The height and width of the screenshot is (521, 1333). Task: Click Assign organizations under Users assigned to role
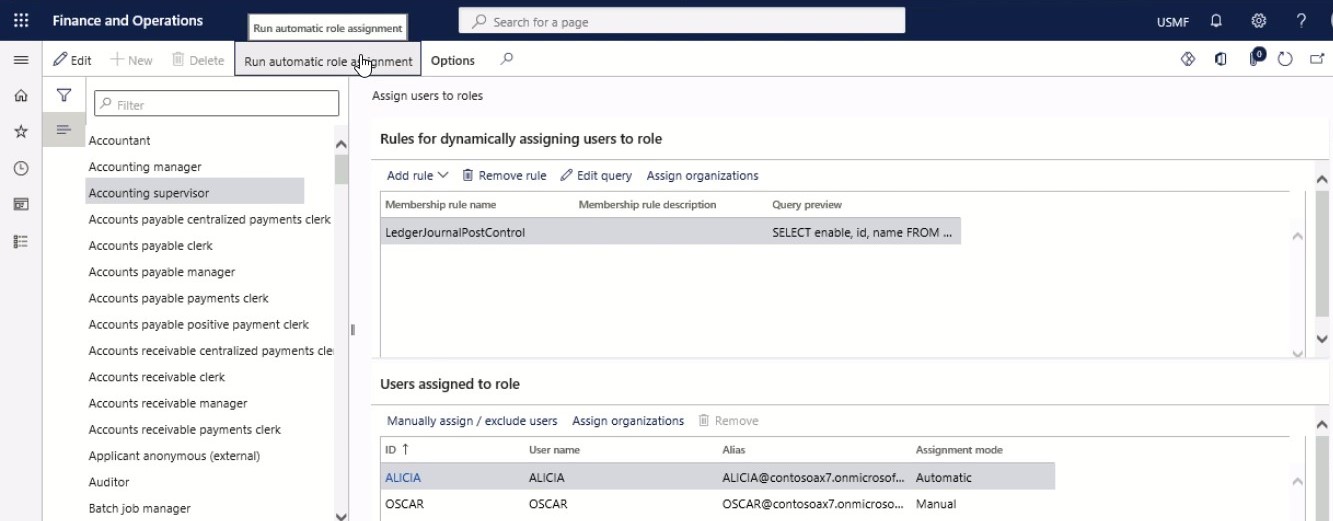coord(628,421)
